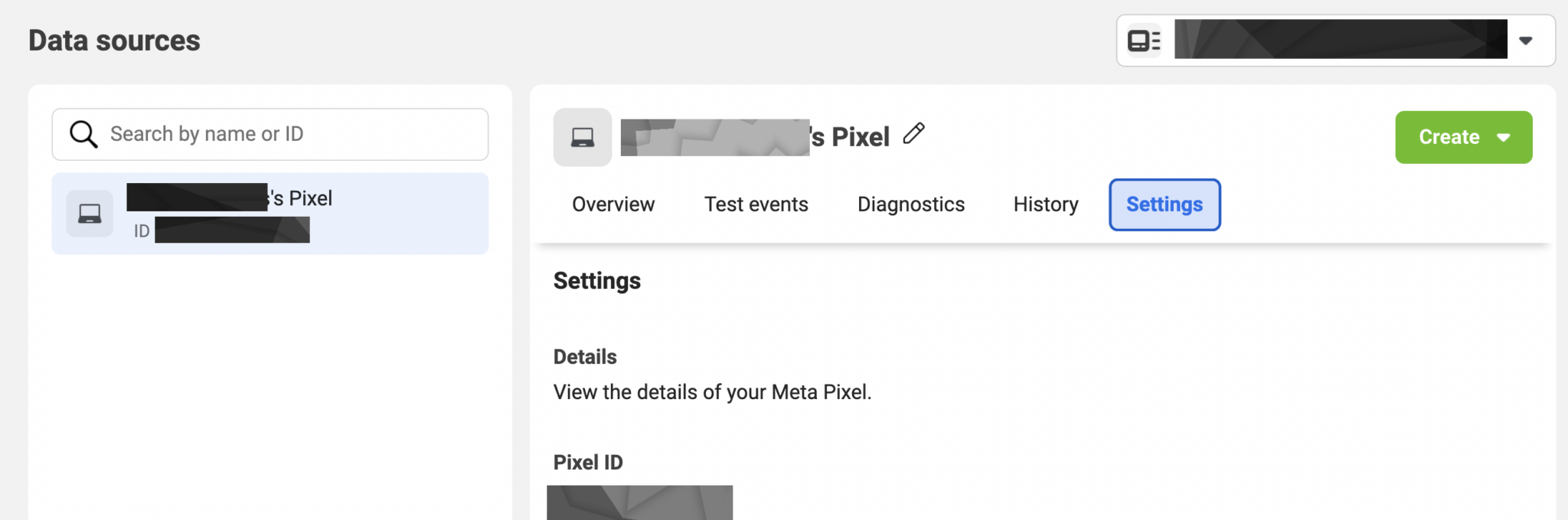Click the redacted value under Pixel ID

[639, 503]
